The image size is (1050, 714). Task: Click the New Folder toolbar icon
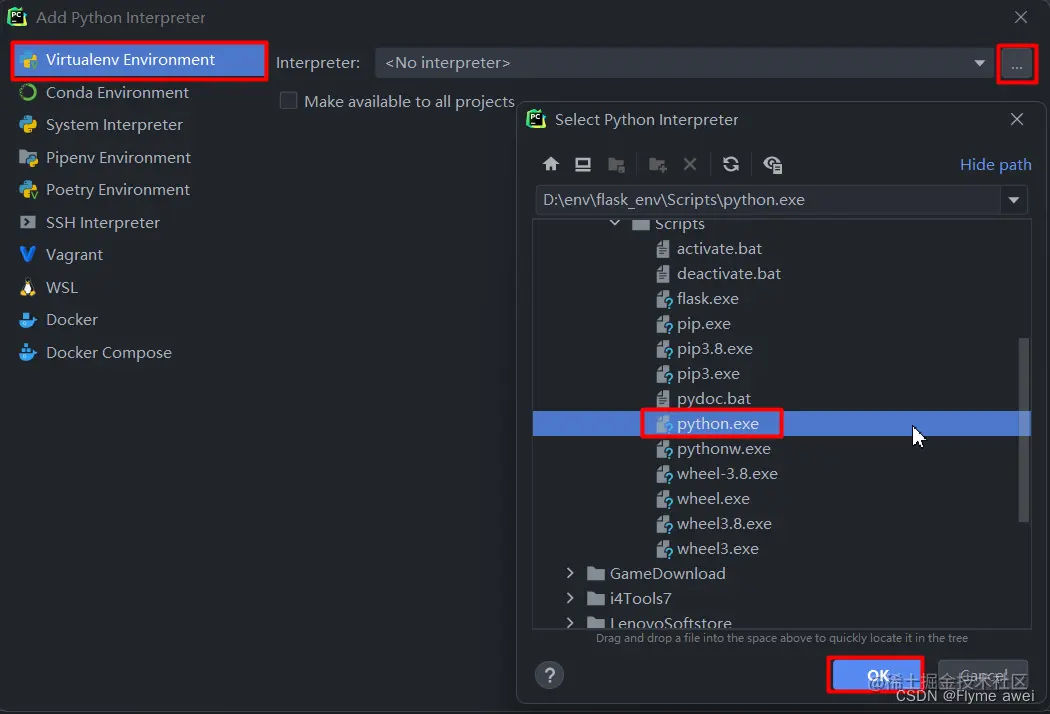point(658,164)
